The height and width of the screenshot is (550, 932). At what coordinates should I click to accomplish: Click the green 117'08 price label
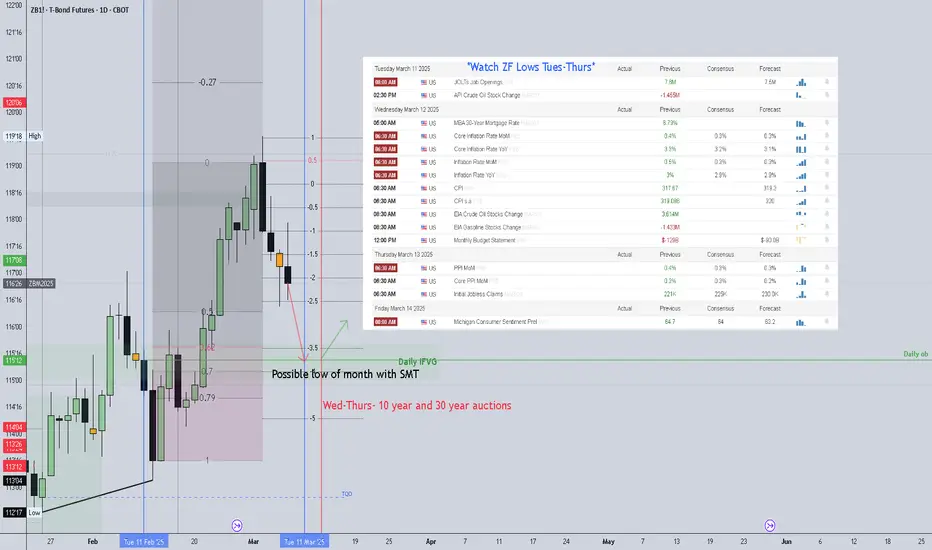point(14,260)
